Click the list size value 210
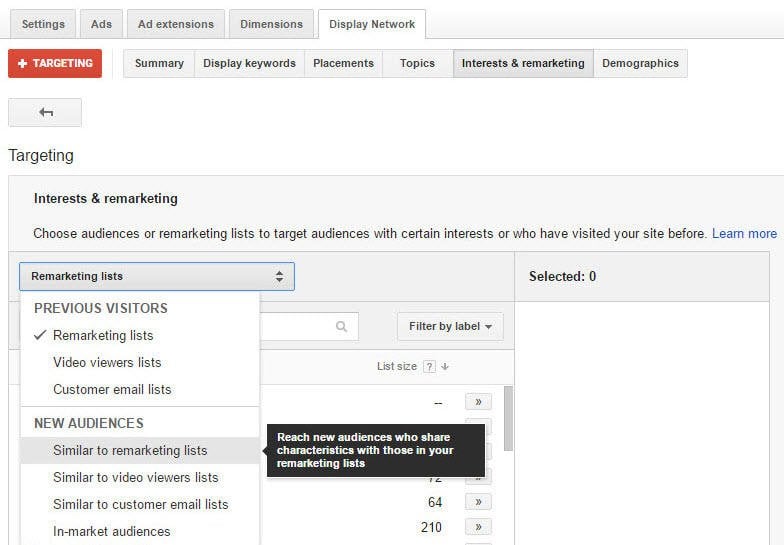The width and height of the screenshot is (784, 545). [432, 527]
